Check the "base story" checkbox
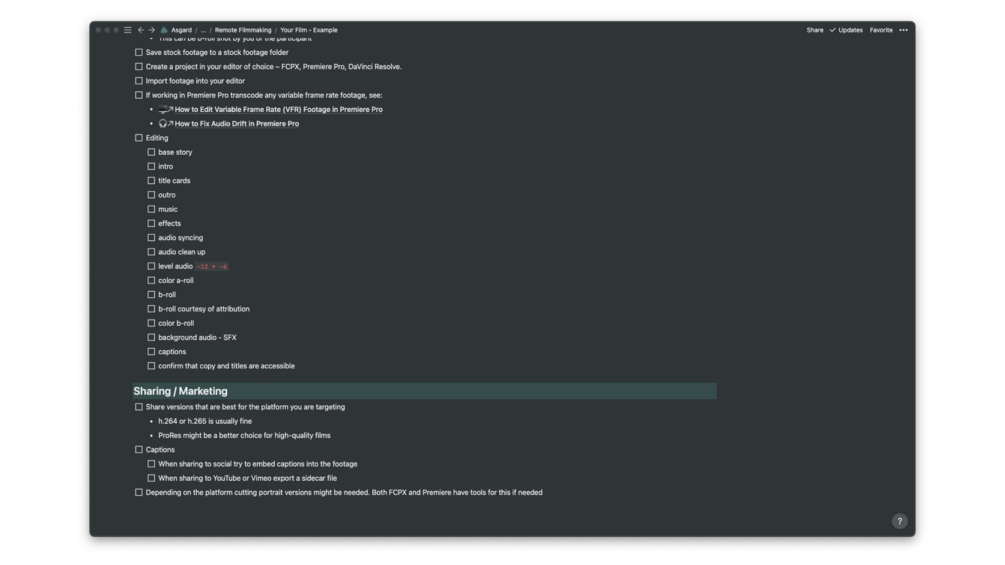Screen dimensions: 1005x565 coord(151,152)
